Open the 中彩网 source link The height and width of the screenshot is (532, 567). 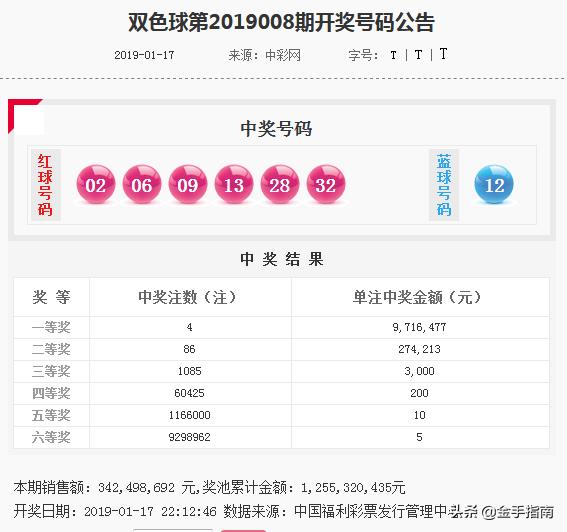click(x=283, y=55)
